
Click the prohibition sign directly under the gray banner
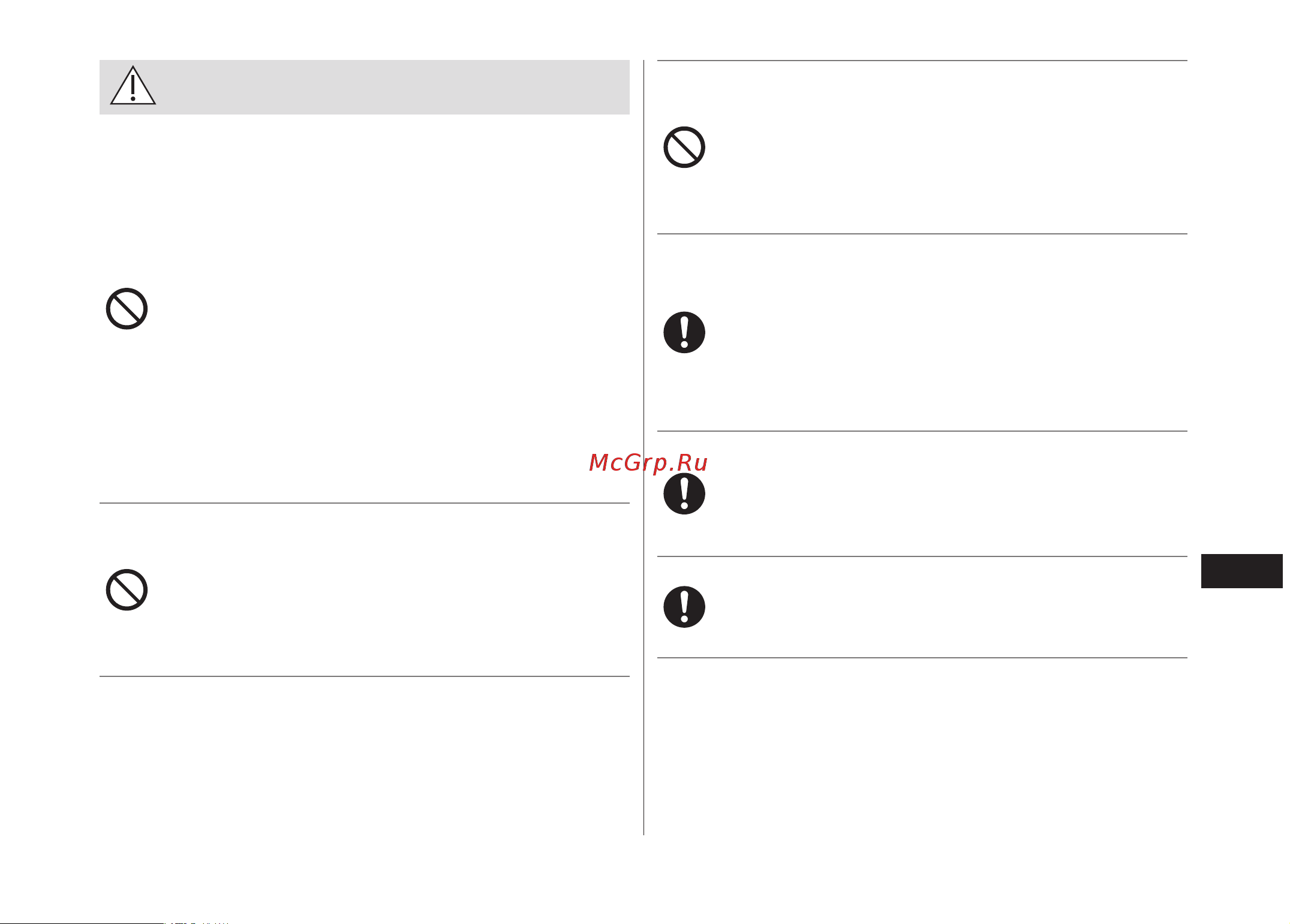(x=127, y=309)
